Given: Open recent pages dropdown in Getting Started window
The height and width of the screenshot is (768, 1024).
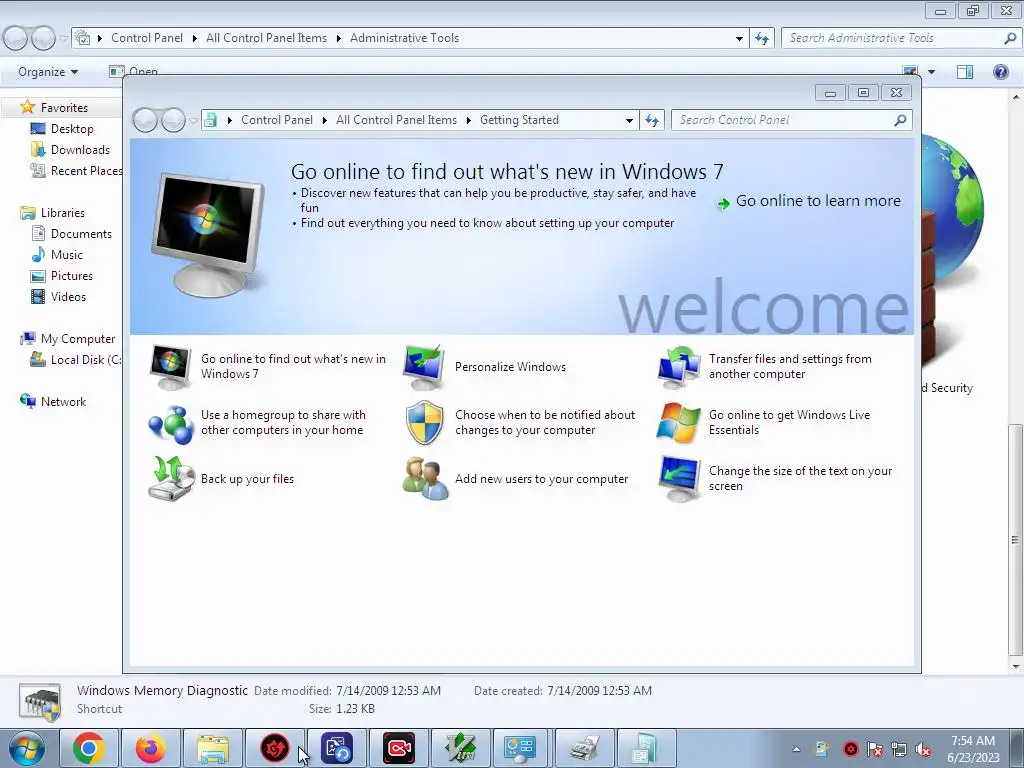Looking at the screenshot, I should click(x=193, y=121).
